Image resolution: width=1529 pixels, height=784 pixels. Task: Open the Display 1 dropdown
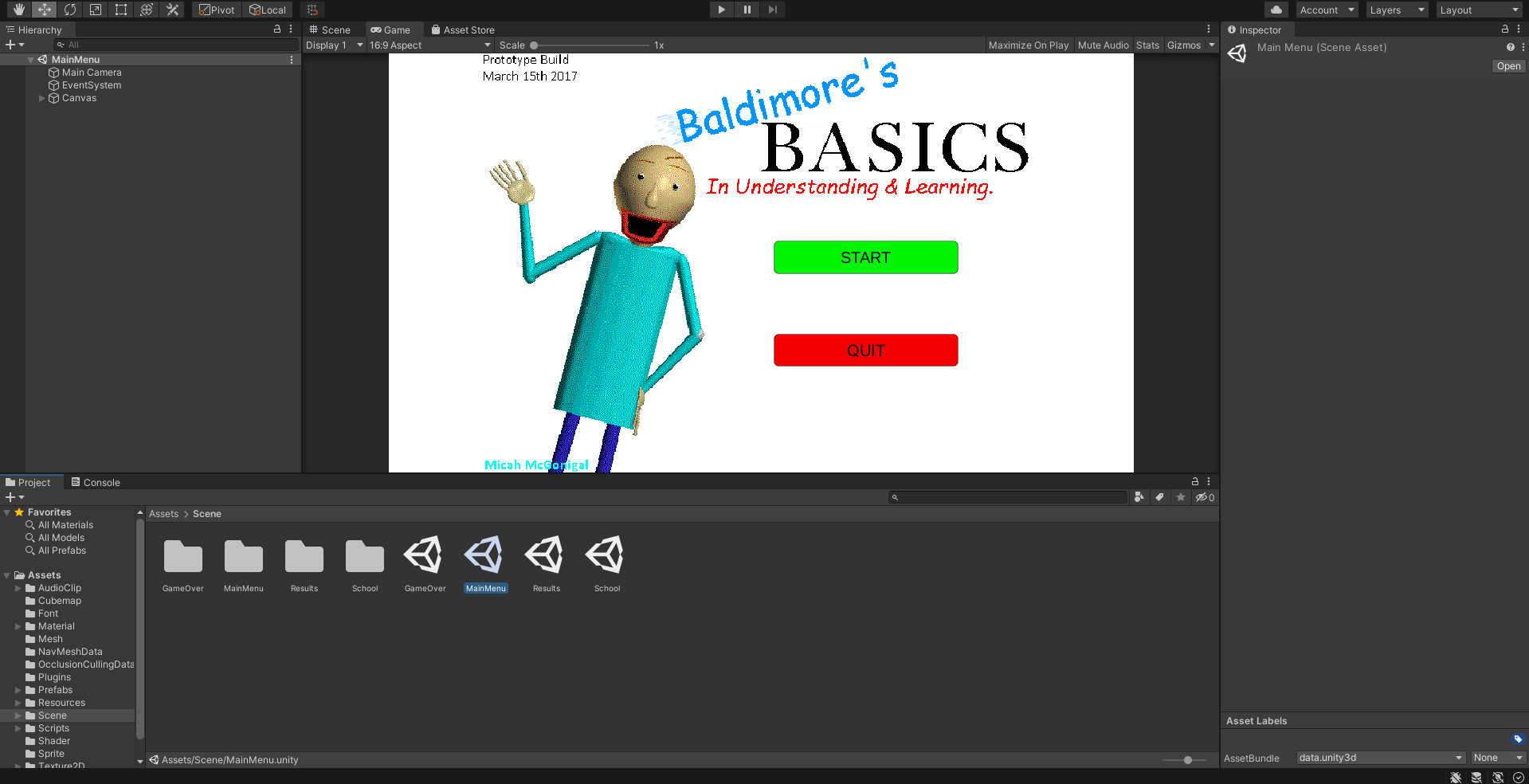tap(334, 45)
